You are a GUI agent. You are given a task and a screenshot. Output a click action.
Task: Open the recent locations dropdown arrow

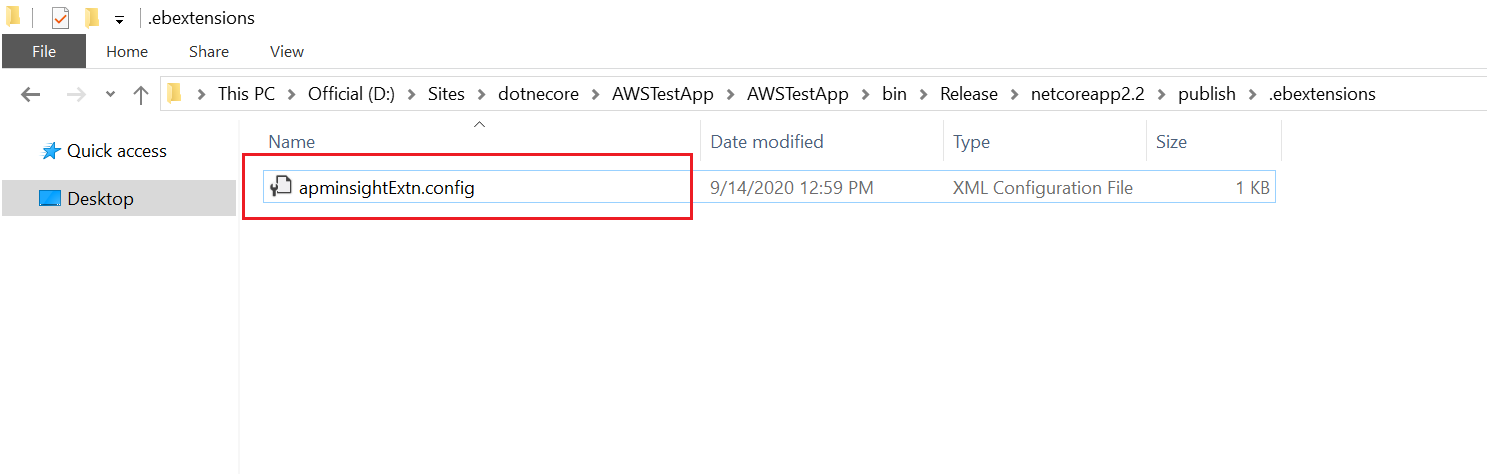point(110,95)
